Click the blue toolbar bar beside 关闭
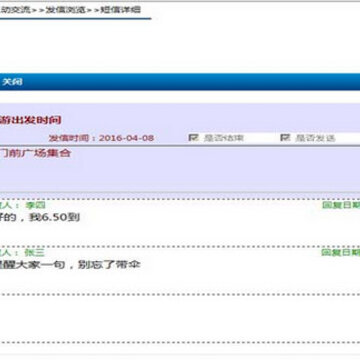Viewport: 360px width, 360px height. click(x=190, y=82)
